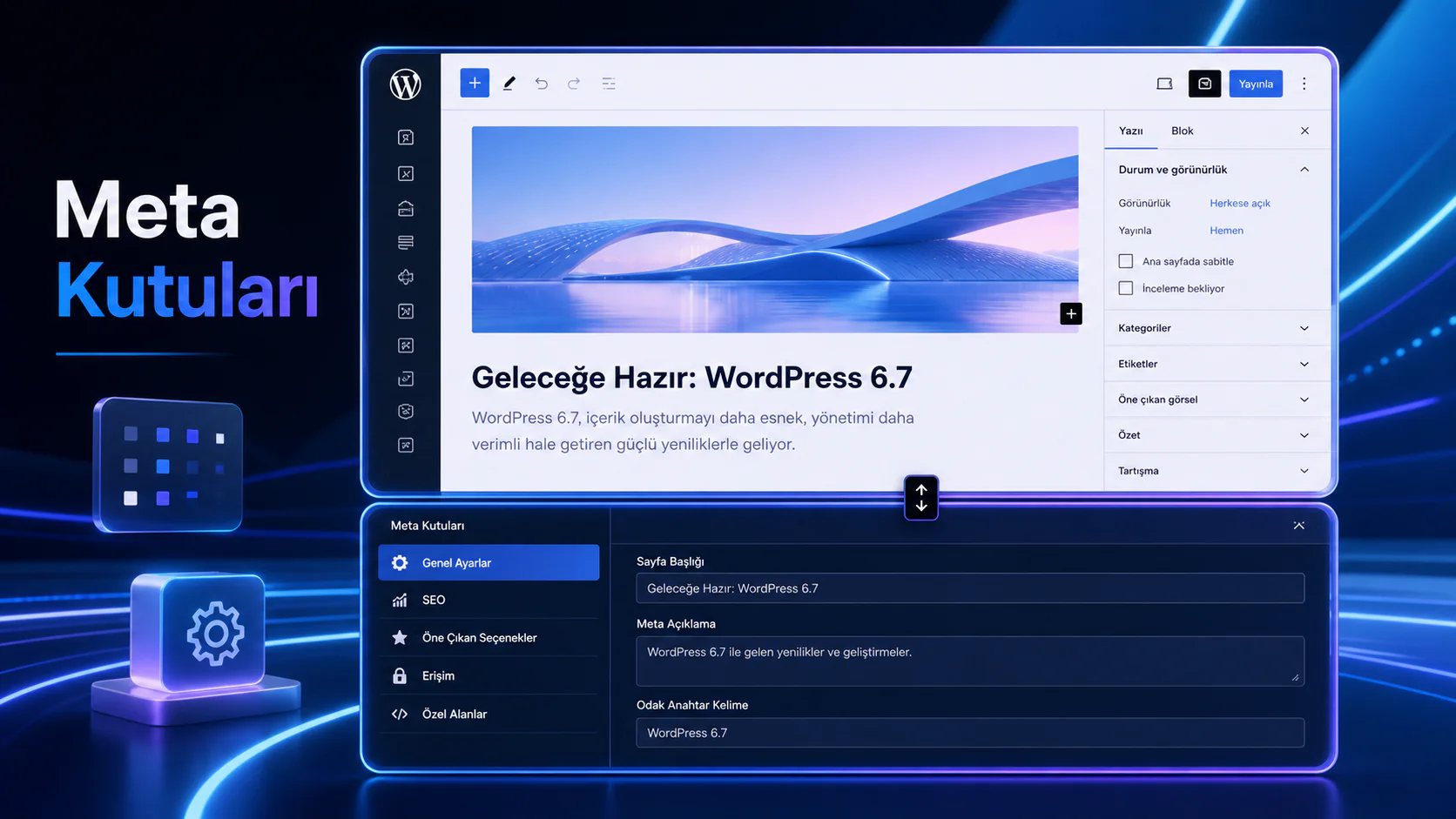The height and width of the screenshot is (819, 1456).
Task: Select Genel Ayarlar meta box tab
Action: [x=489, y=563]
